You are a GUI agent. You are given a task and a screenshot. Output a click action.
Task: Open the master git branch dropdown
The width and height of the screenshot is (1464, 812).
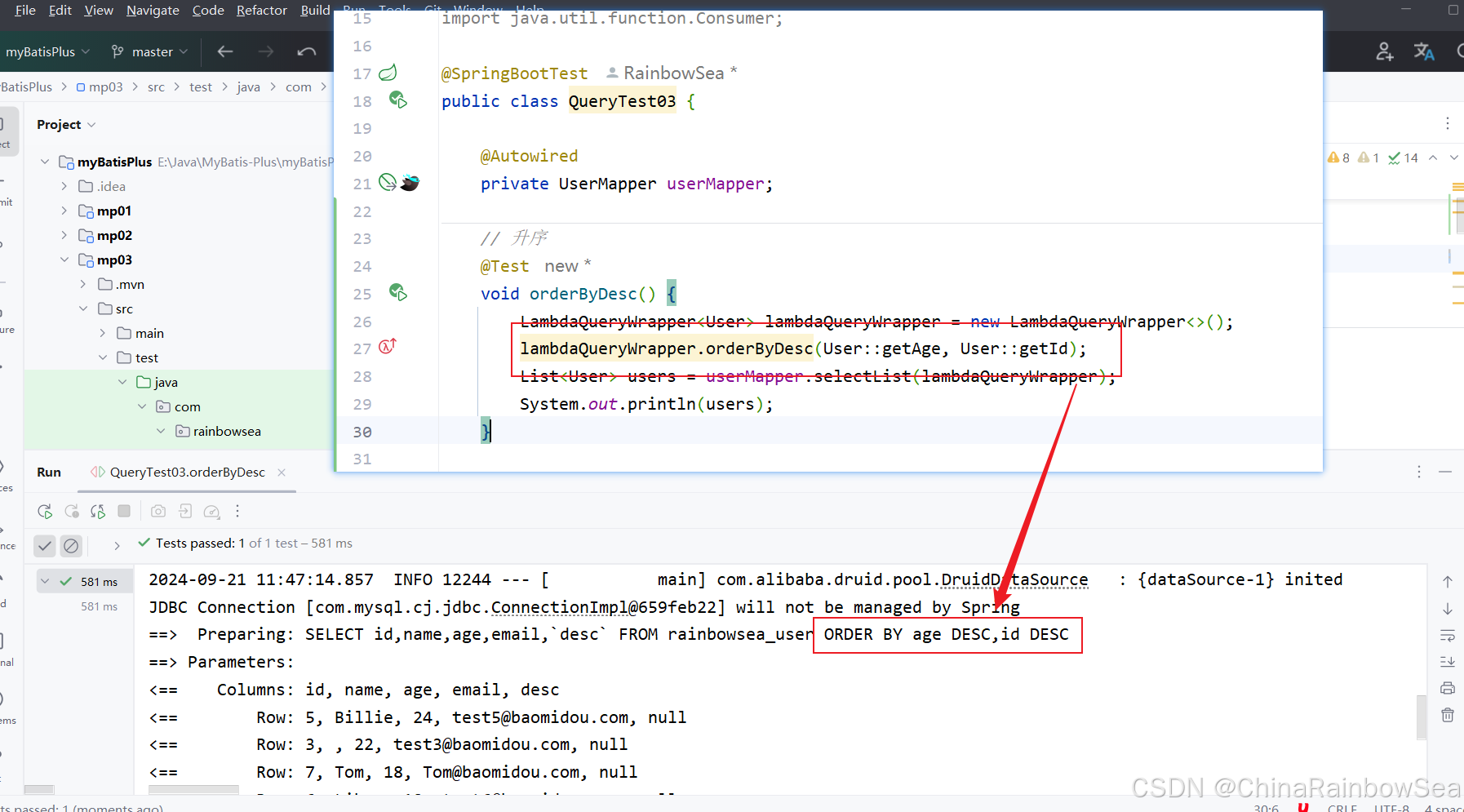150,51
